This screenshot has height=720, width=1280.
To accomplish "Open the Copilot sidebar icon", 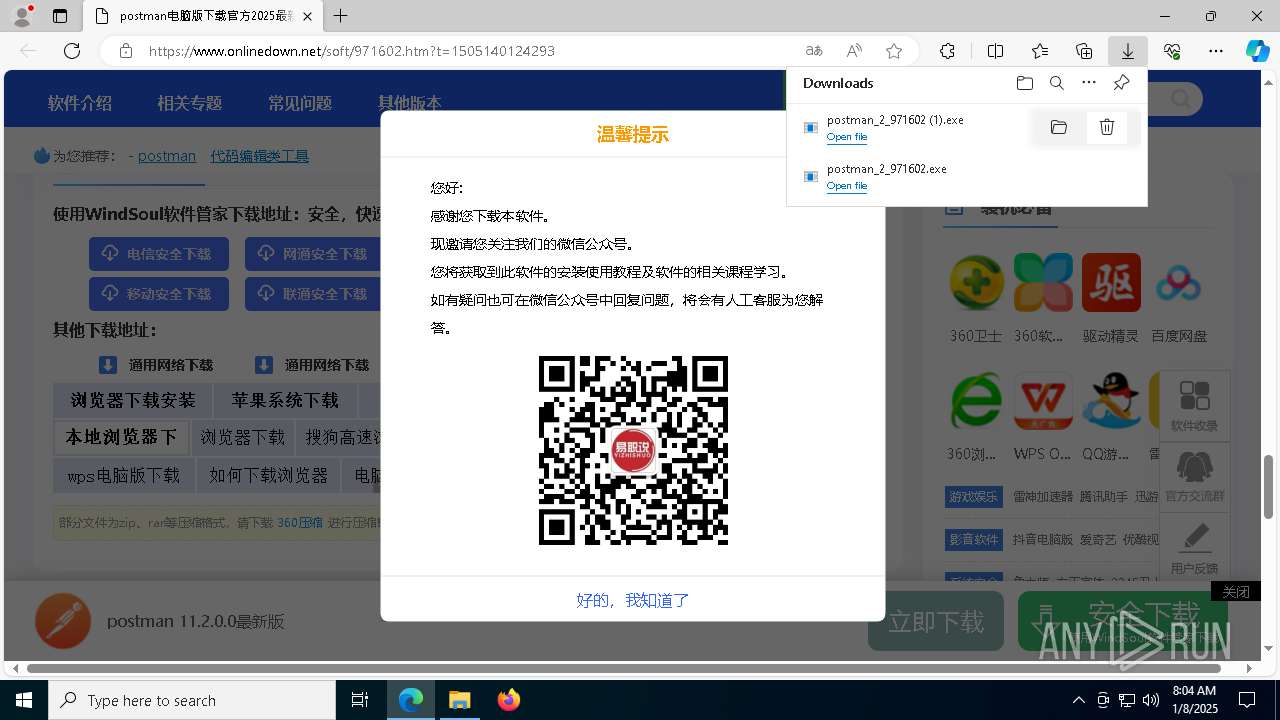I will (1257, 51).
